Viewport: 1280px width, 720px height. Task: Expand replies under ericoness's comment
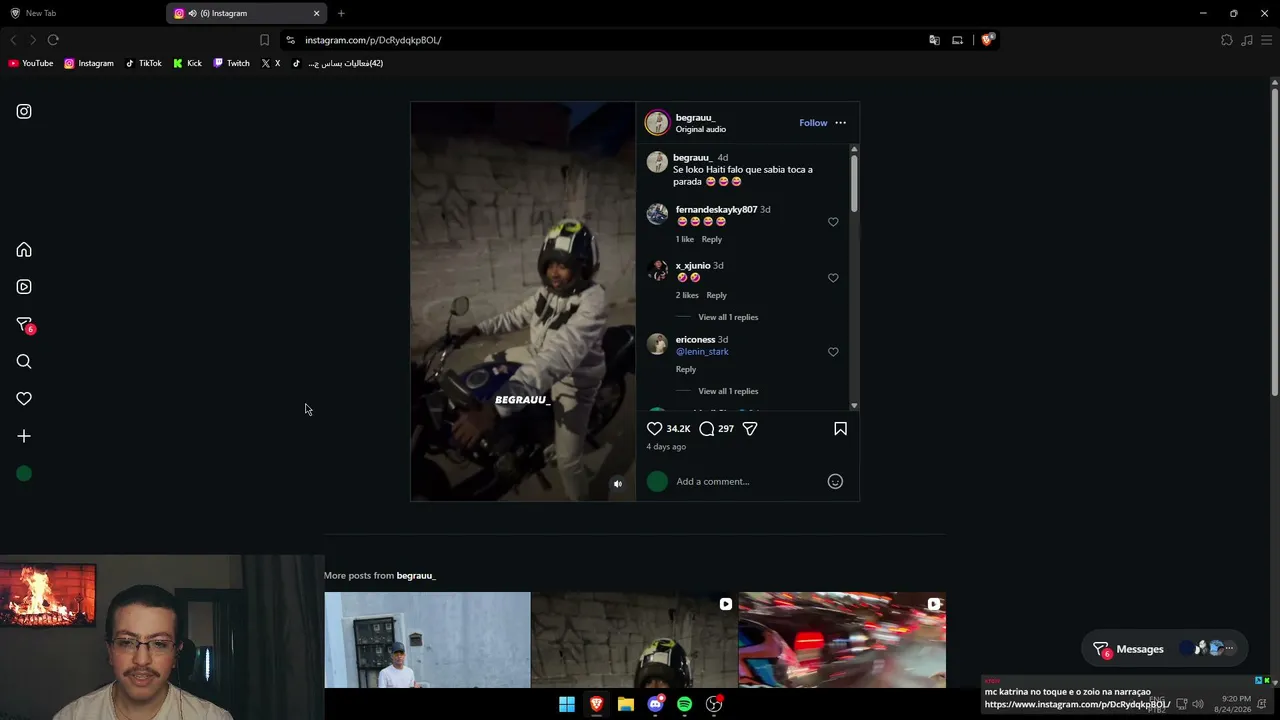pos(728,392)
